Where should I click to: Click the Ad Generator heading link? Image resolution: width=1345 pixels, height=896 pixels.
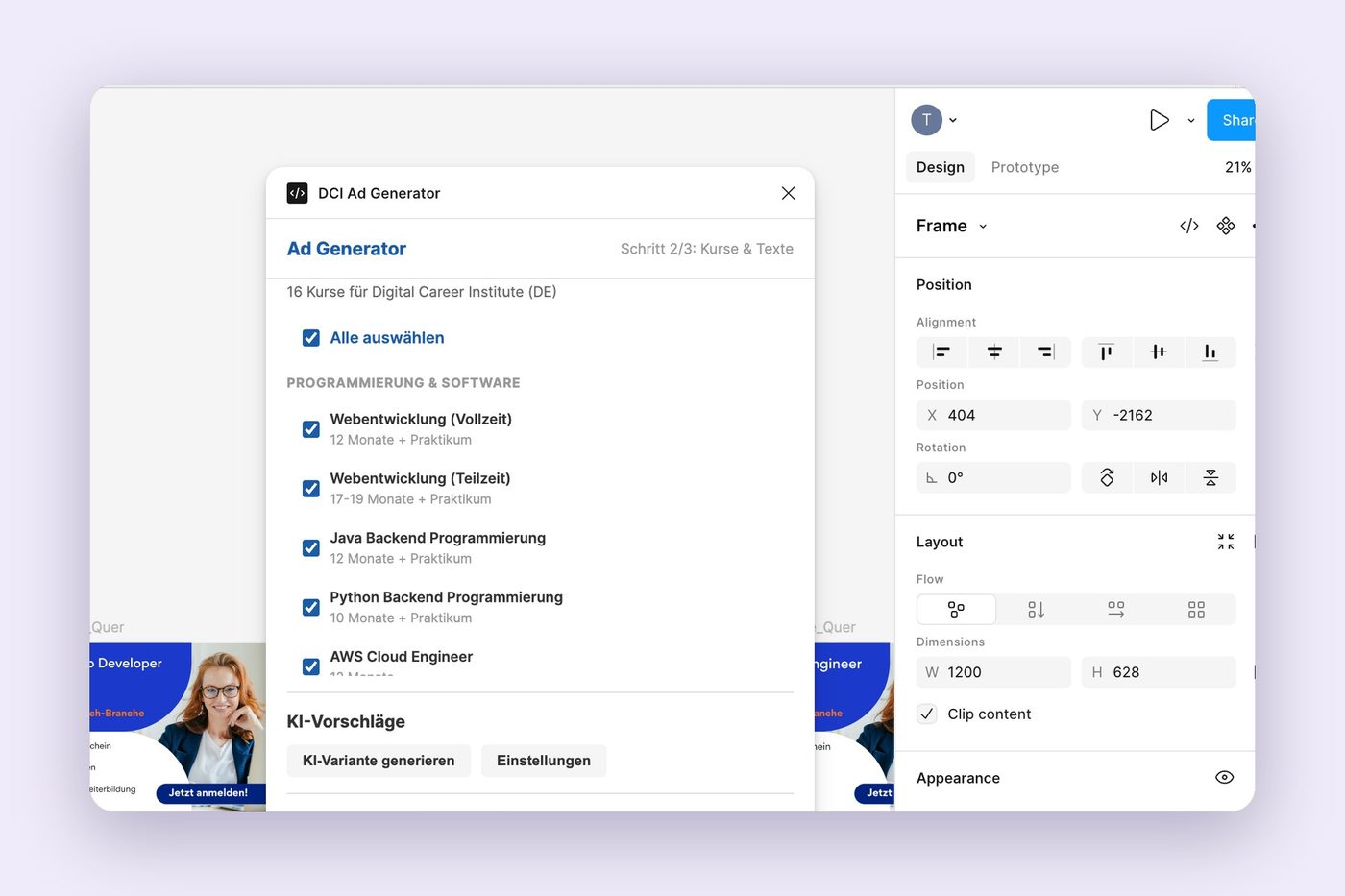point(346,249)
